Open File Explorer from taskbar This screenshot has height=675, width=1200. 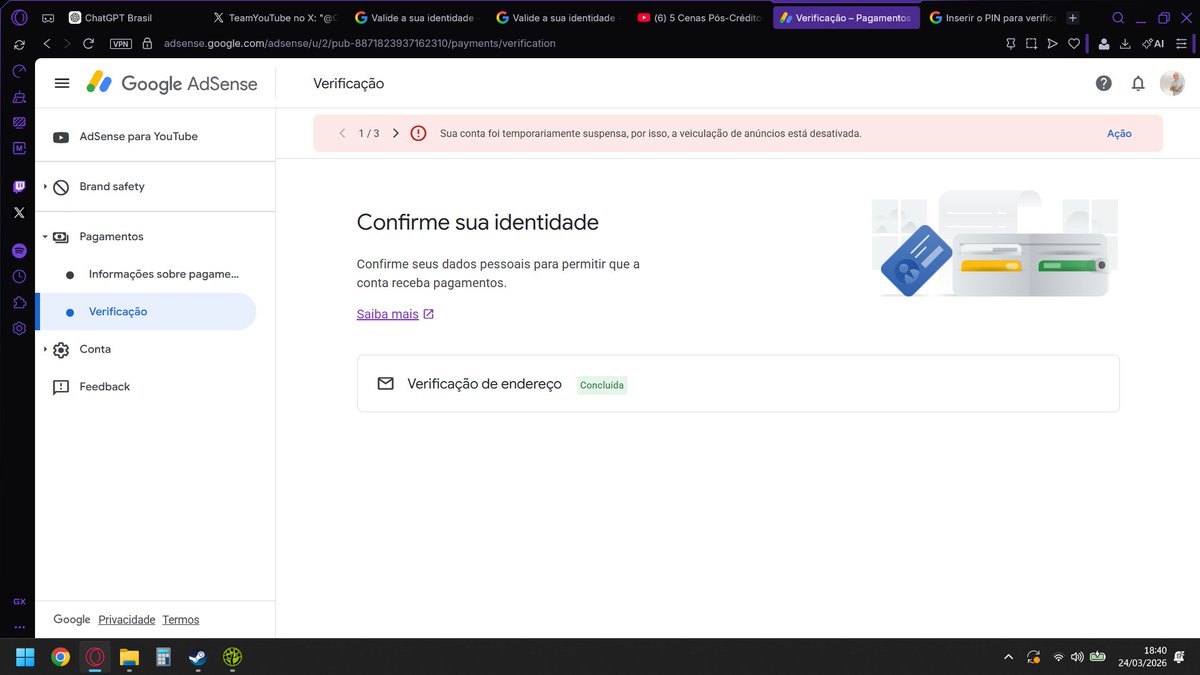(129, 657)
